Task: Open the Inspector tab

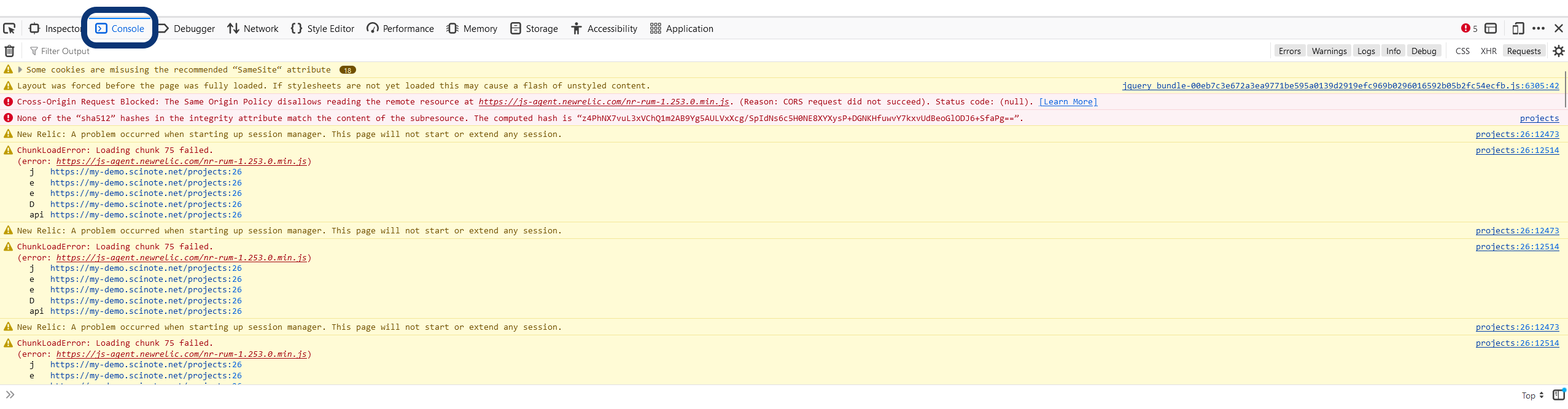Action: 55,28
